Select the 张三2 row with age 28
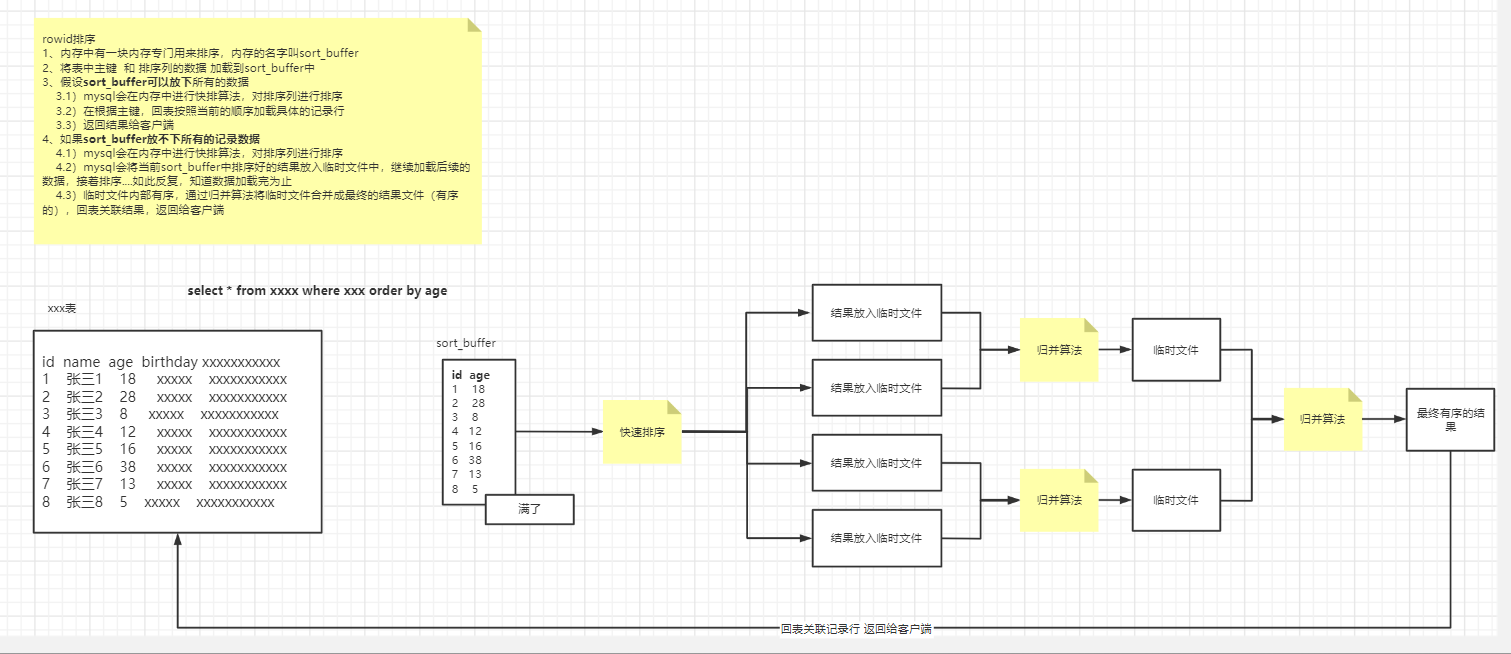Viewport: 1511px width, 654px height. pos(164,397)
